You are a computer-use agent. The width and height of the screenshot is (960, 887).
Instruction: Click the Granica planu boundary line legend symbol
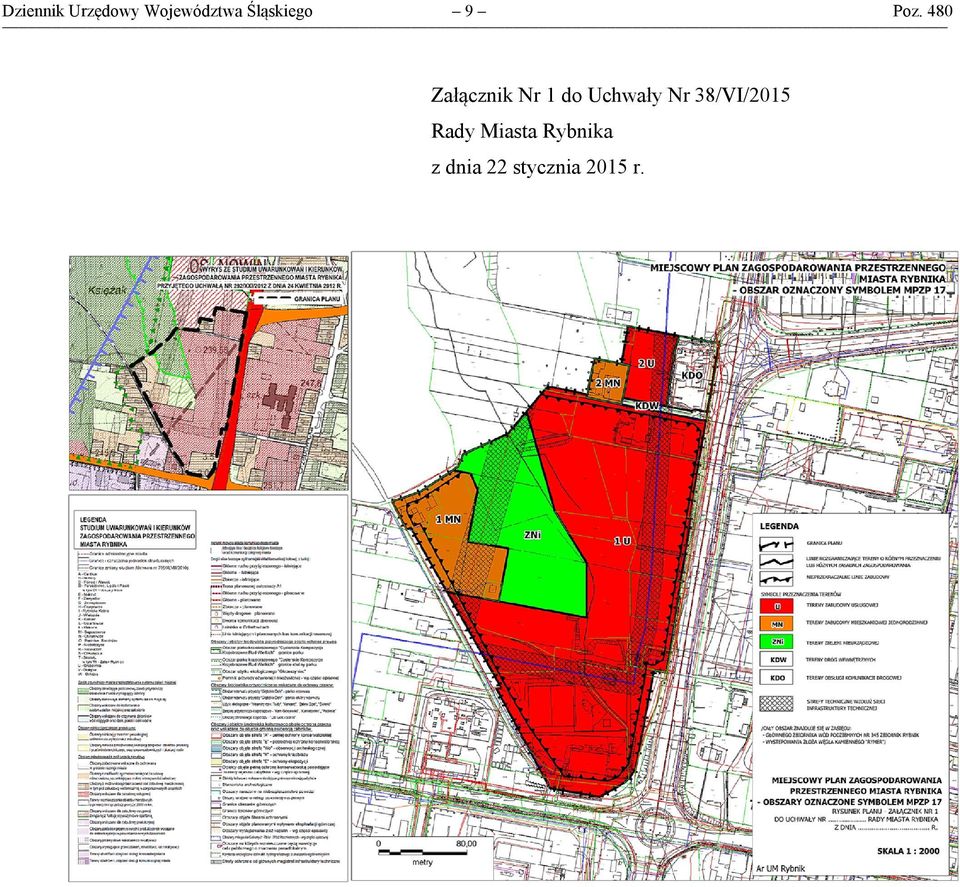tap(776, 543)
